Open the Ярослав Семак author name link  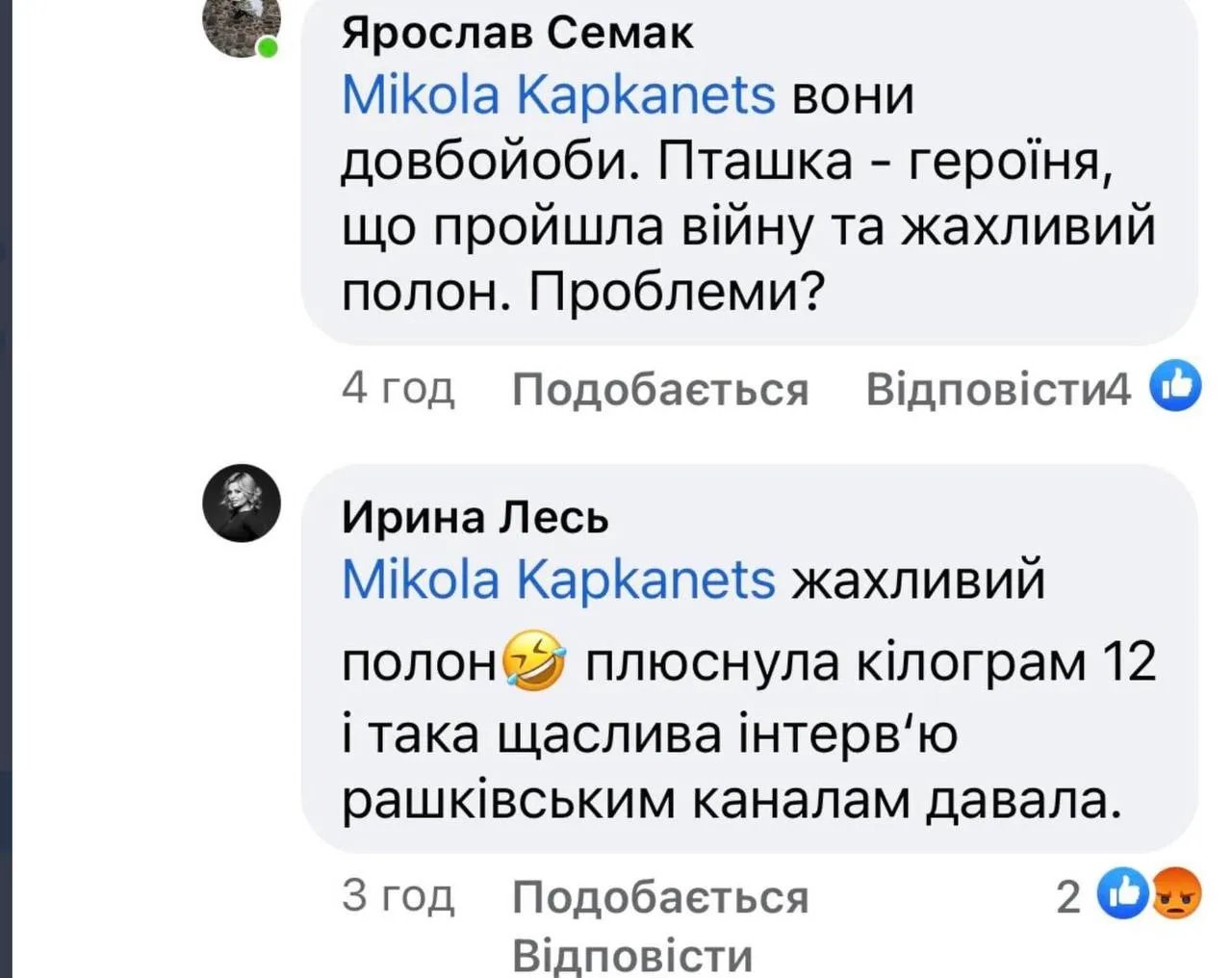pyautogui.click(x=517, y=34)
